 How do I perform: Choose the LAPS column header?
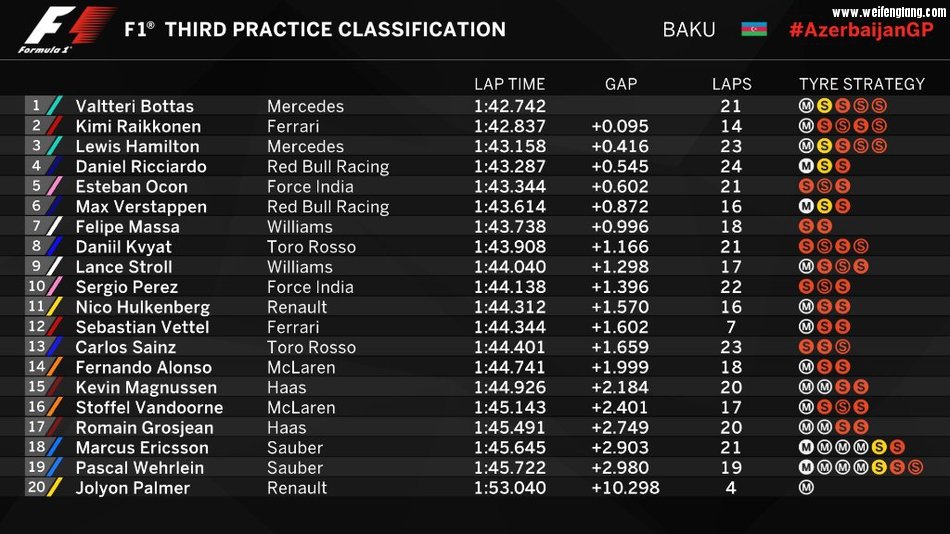(731, 84)
